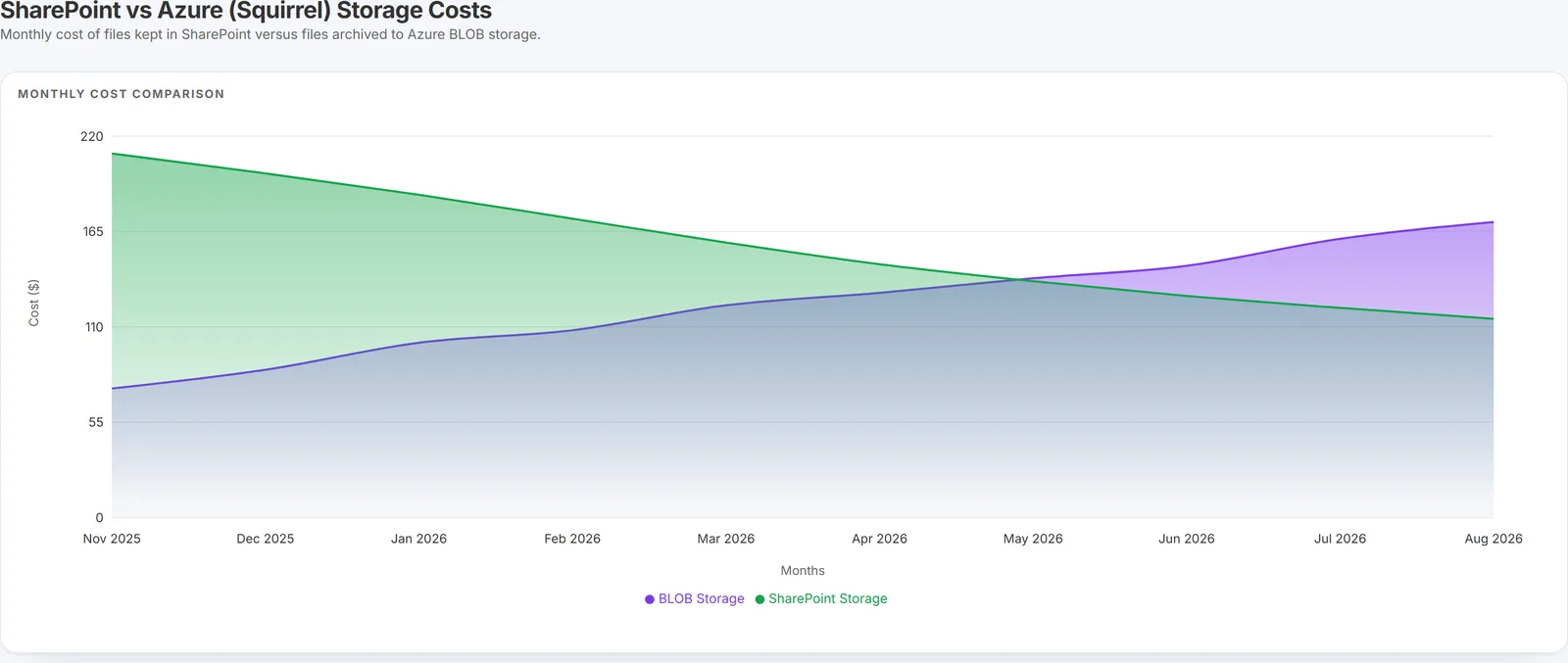The height and width of the screenshot is (663, 1568).
Task: Click the Dec 2025 axis label
Action: [266, 539]
